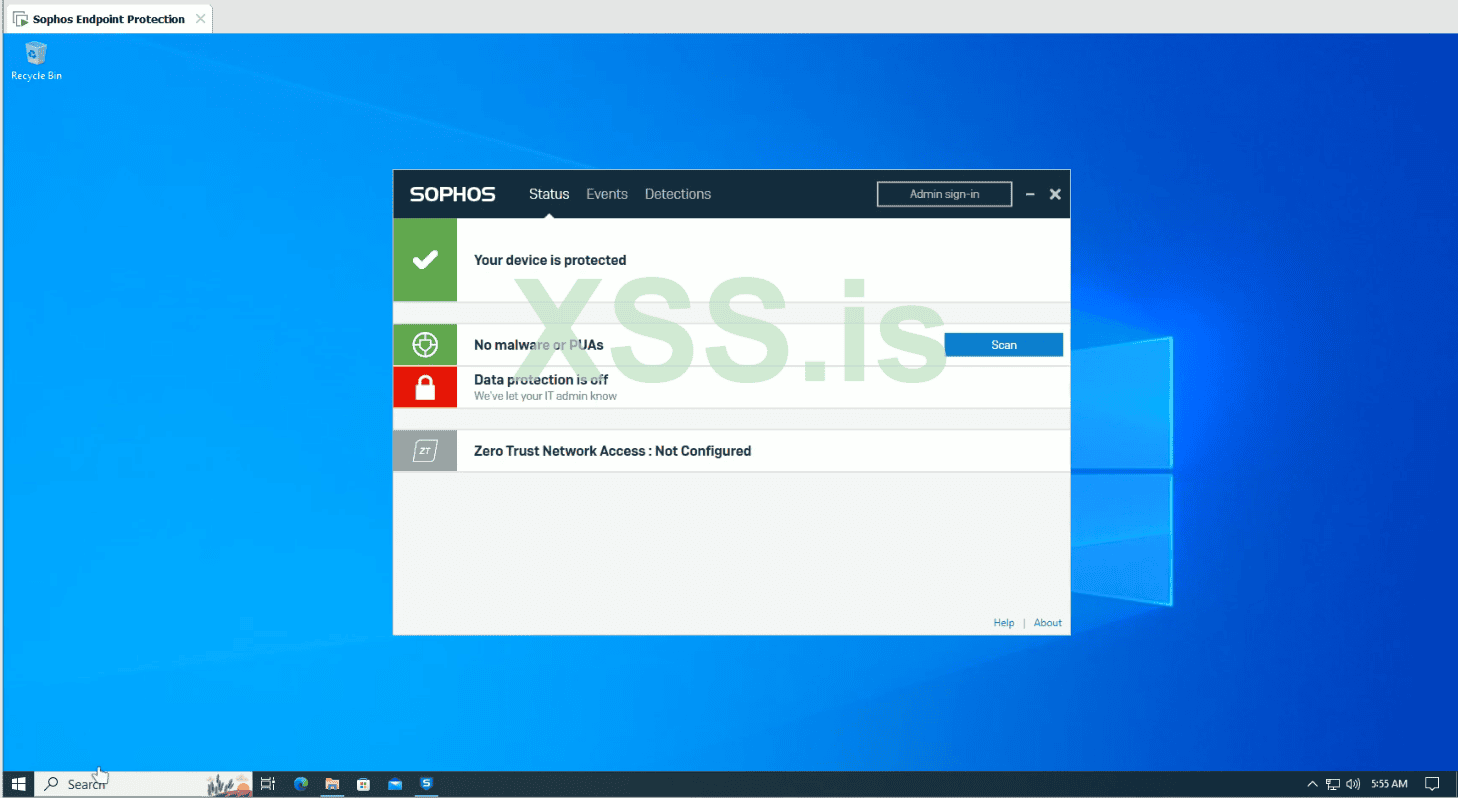1458x798 pixels.
Task: Launch Microsoft Edge from the taskbar
Action: (x=301, y=784)
